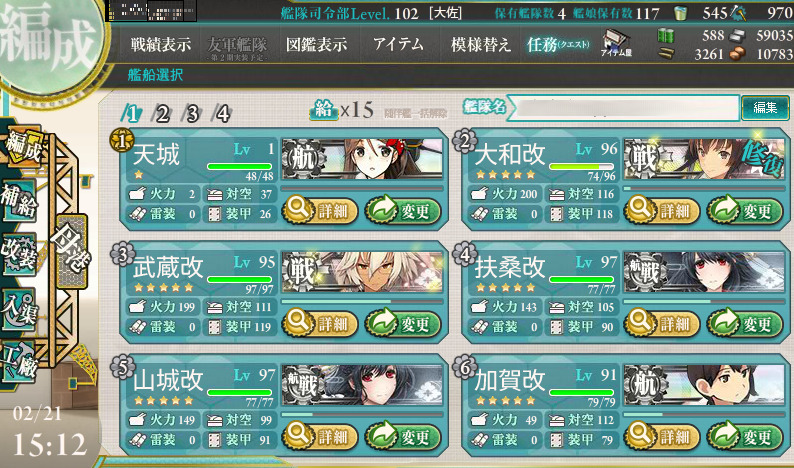The width and height of the screenshot is (794, 468).
Task: Open the 補給 resupply sidebar icon
Action: click(19, 201)
